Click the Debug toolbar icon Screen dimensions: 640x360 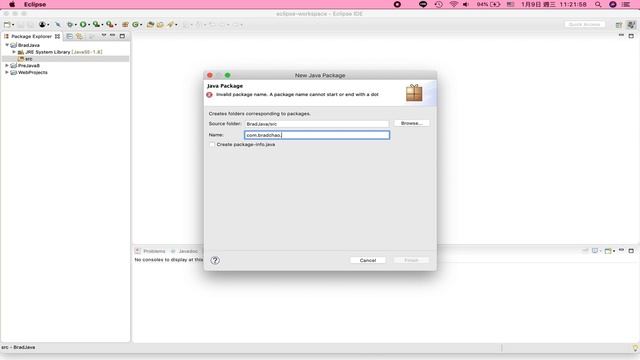[70, 24]
